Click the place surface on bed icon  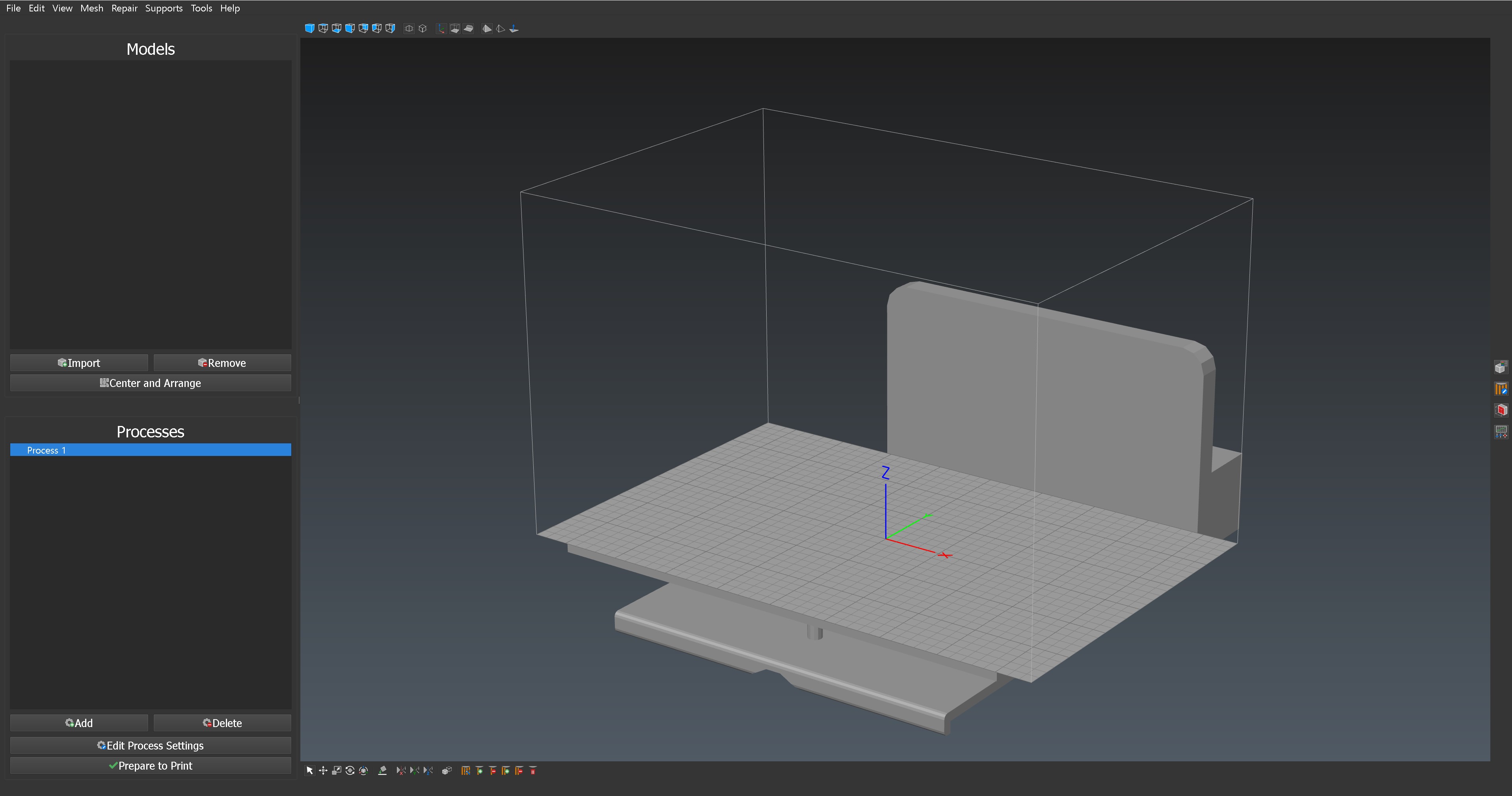click(383, 771)
